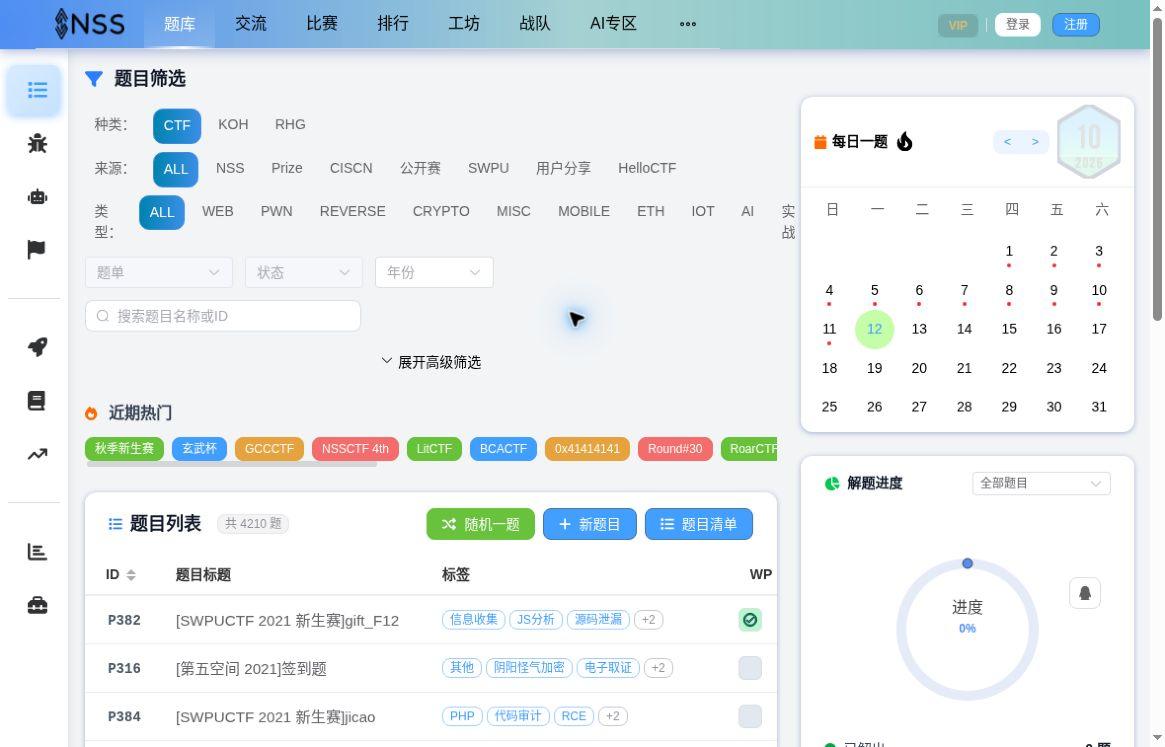Screen dimensions: 1165x747
Task: Select KOH kind filter
Action: [233, 125]
